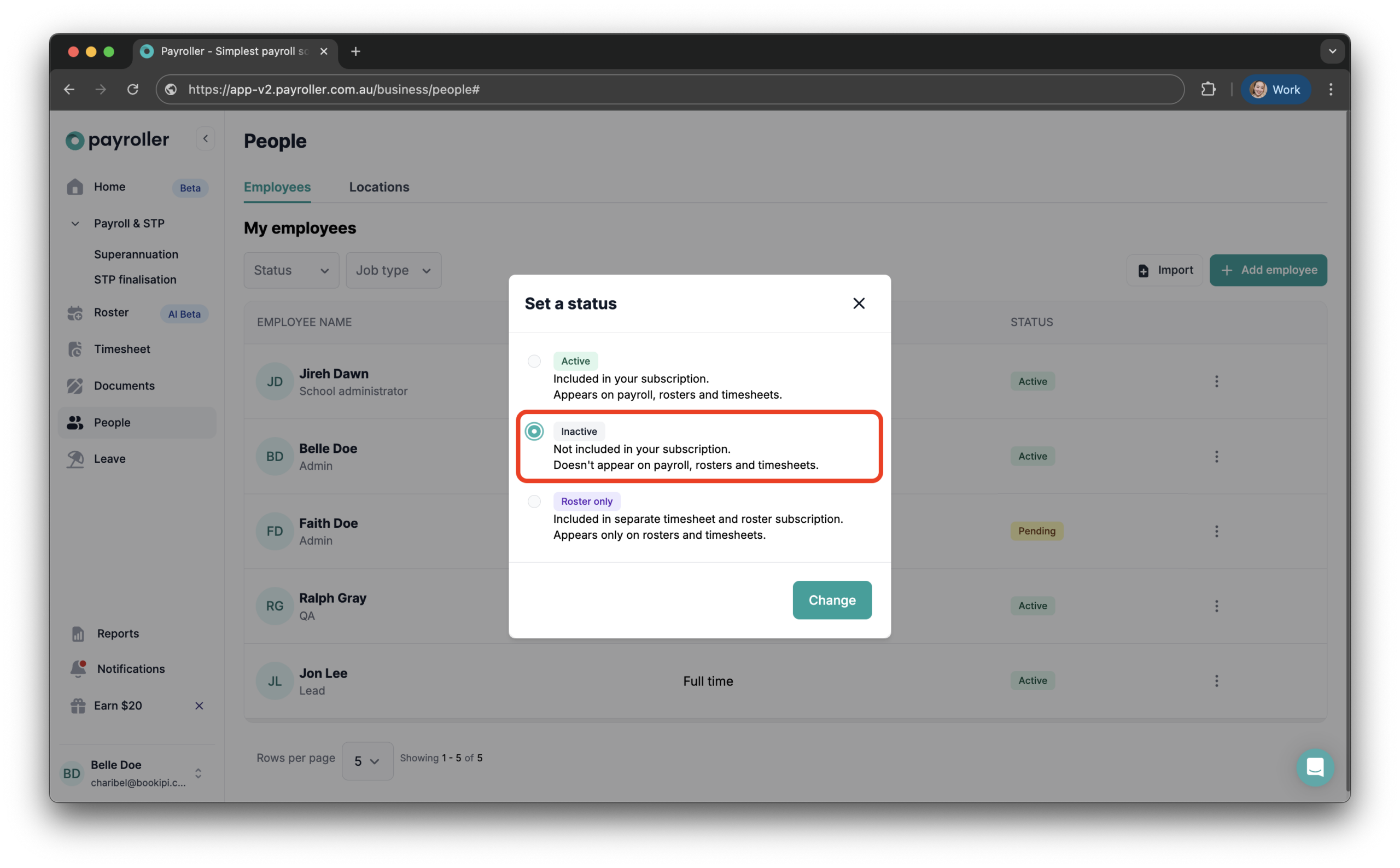The image size is (1400, 868).
Task: Click Add employee
Action: (x=1268, y=270)
